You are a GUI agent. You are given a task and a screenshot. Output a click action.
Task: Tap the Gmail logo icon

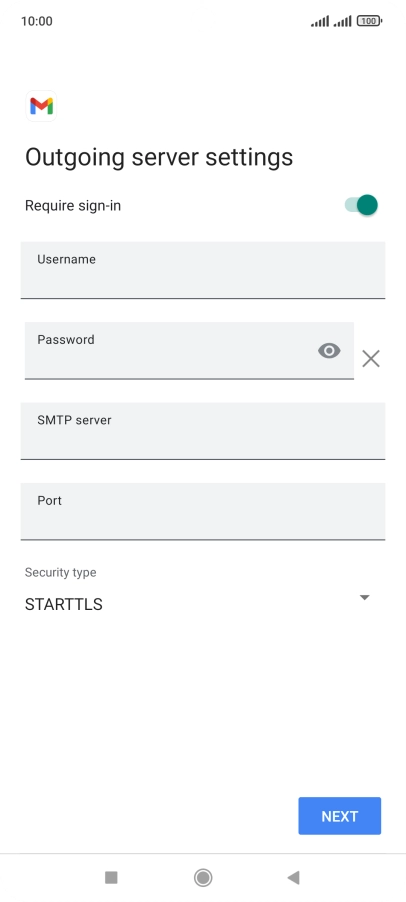(41, 106)
